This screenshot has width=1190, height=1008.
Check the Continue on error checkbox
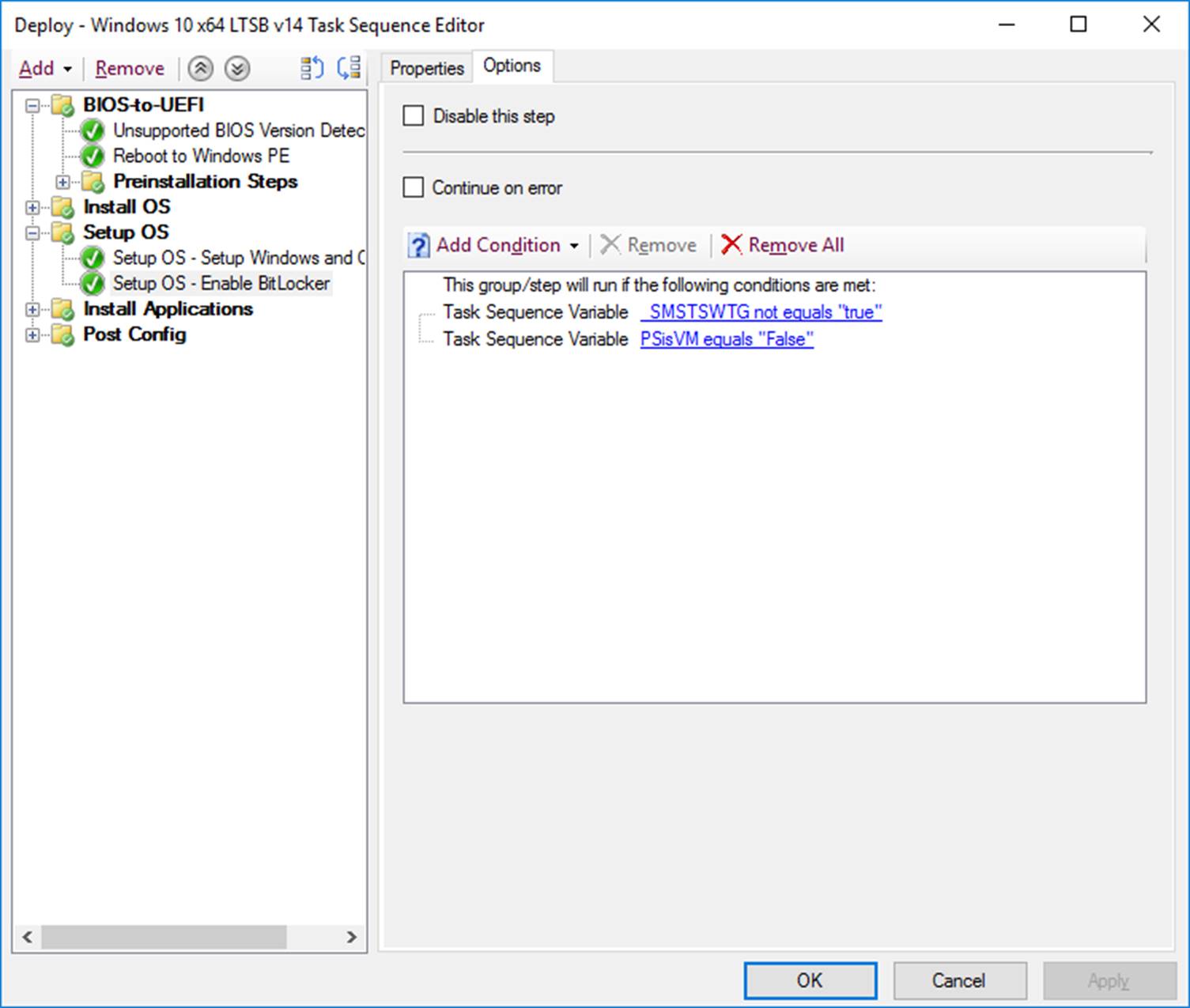tap(414, 188)
